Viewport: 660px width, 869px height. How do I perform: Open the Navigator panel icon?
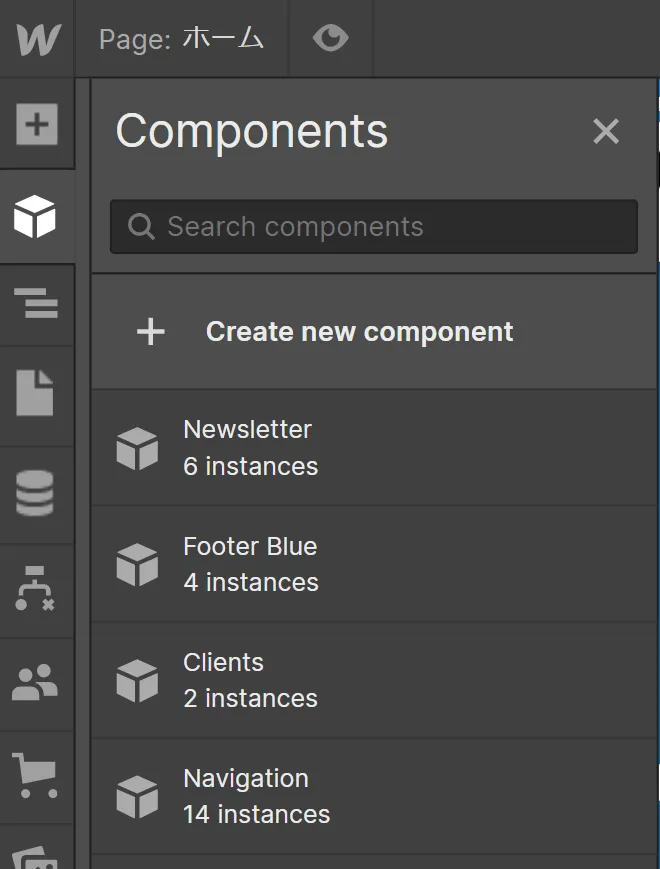37,302
